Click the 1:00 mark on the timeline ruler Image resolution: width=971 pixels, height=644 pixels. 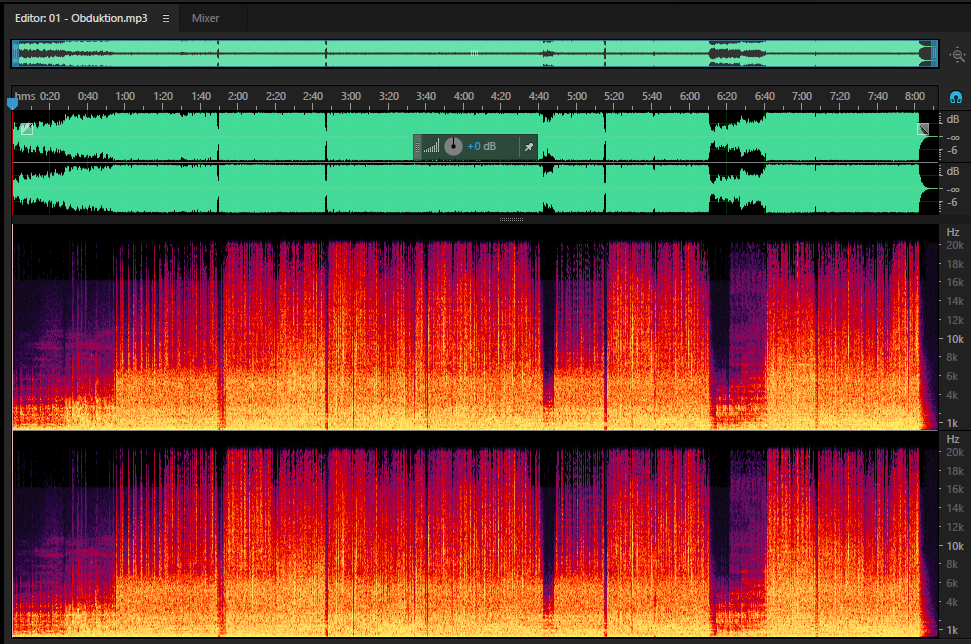[x=125, y=96]
